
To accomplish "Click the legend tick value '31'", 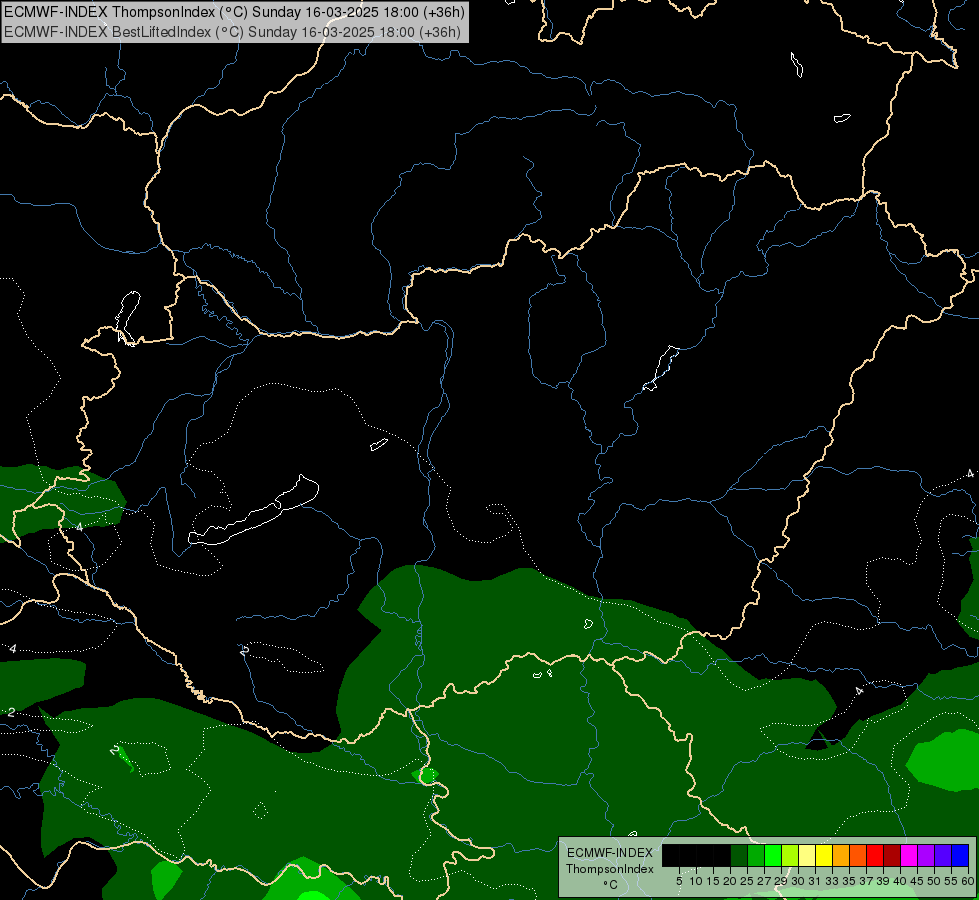I will tap(815, 881).
